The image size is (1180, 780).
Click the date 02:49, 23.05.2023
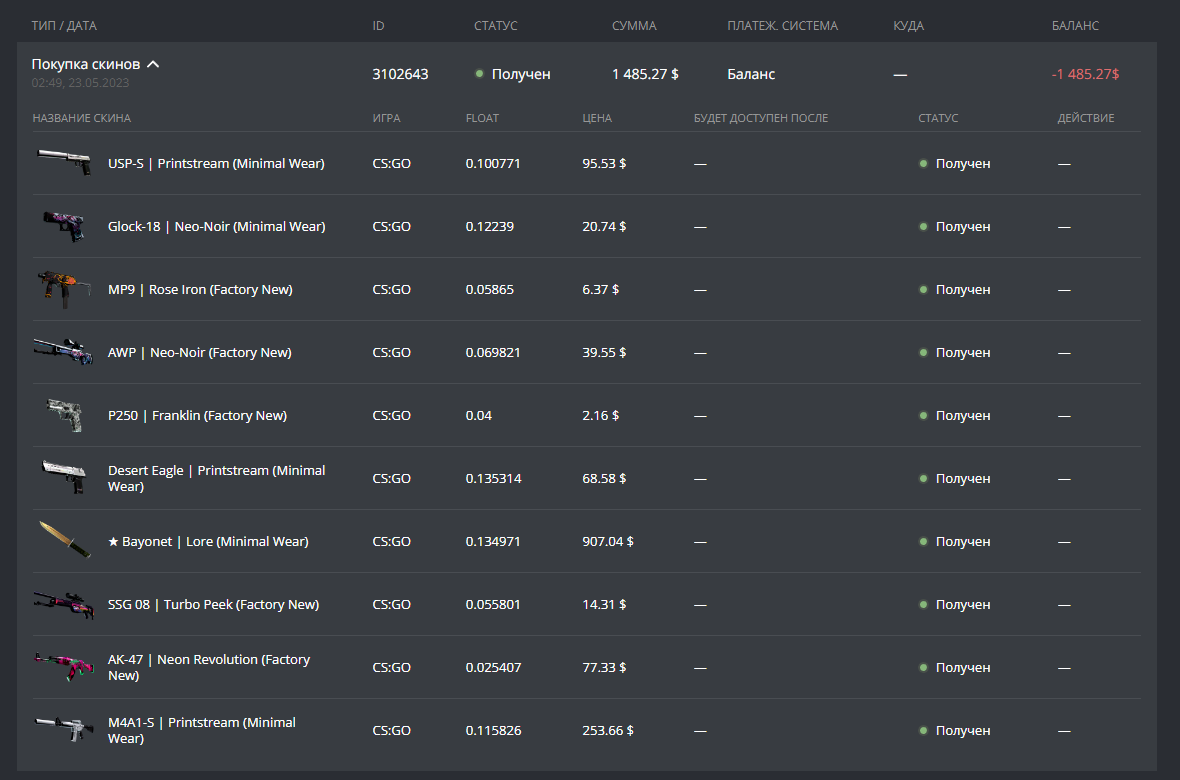81,83
